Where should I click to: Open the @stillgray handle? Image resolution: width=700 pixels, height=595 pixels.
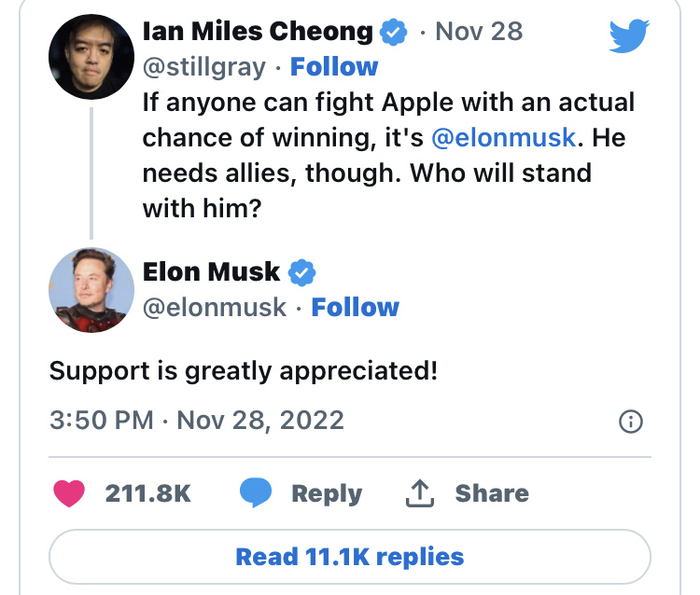click(204, 67)
